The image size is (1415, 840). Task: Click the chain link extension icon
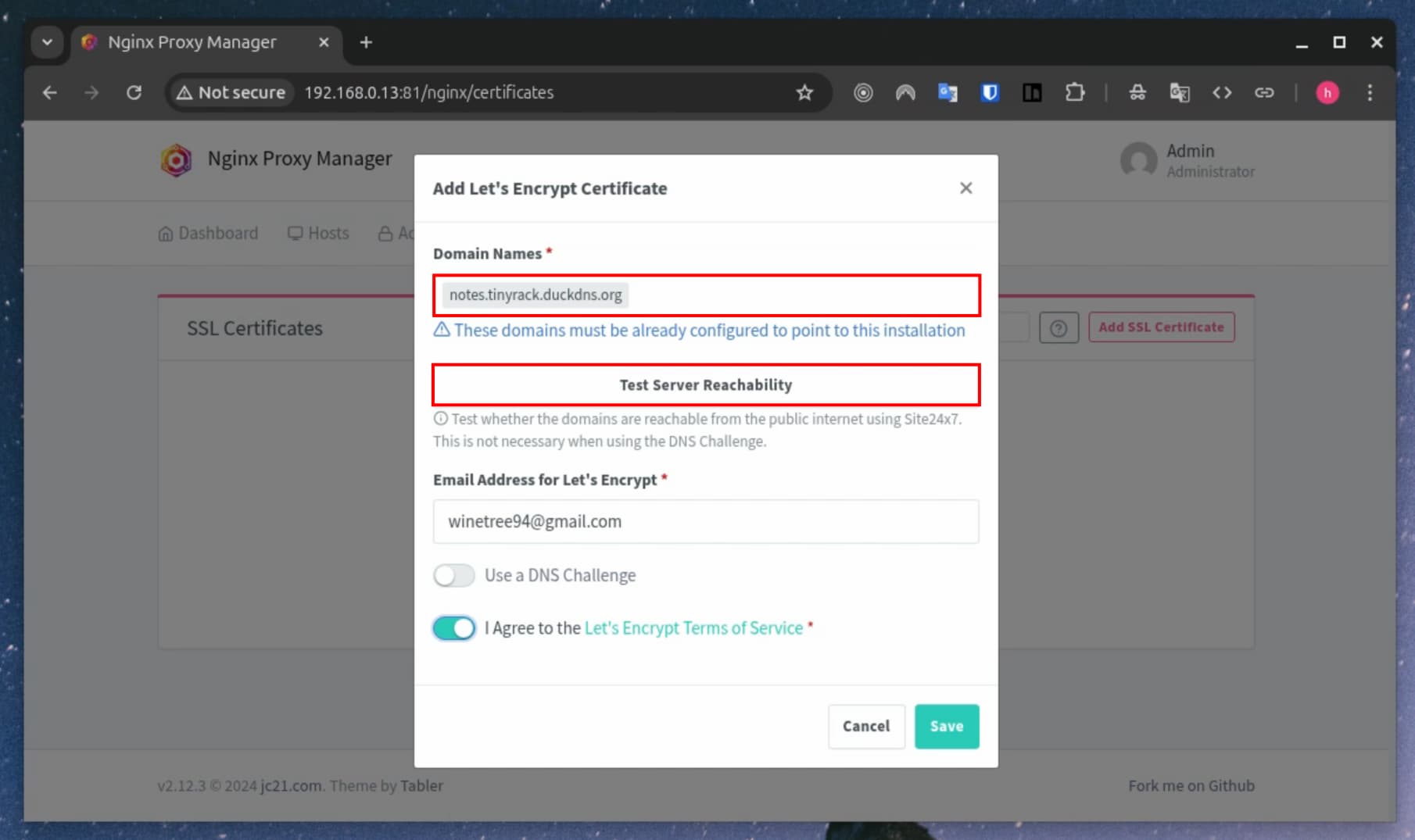coord(1264,93)
